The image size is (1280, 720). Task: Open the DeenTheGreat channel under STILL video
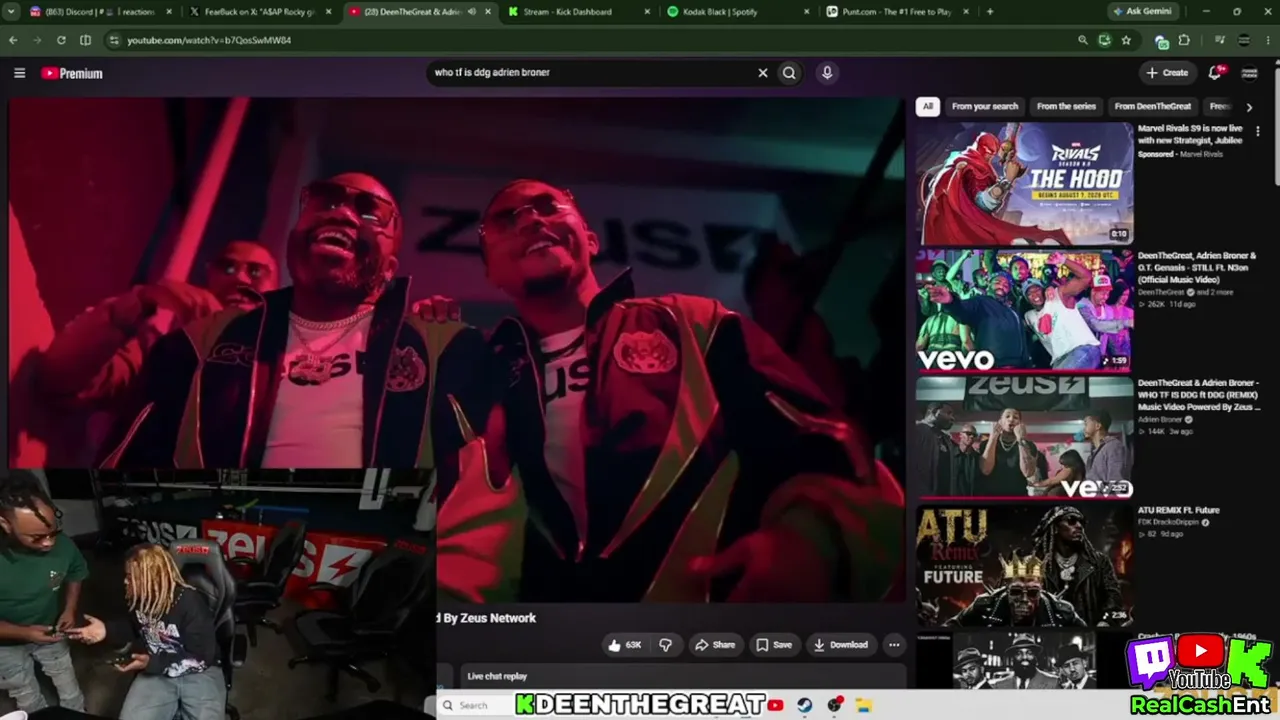1161,292
